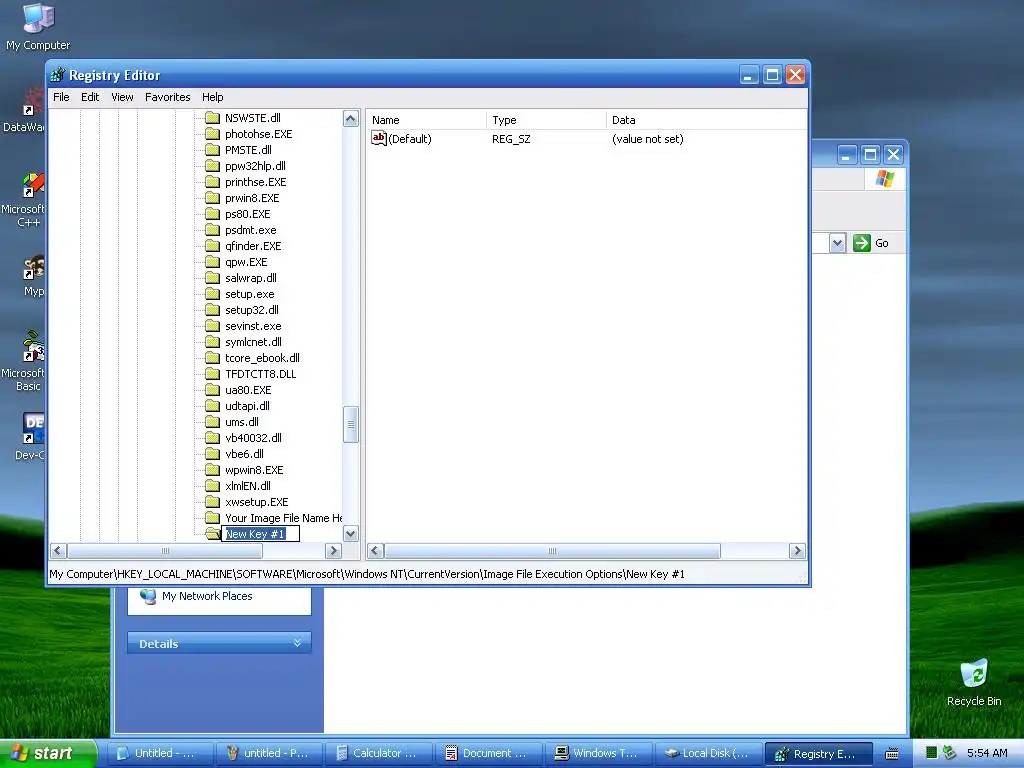Viewport: 1024px width, 768px height.
Task: Click the photohse.EXE folder icon
Action: click(x=212, y=134)
